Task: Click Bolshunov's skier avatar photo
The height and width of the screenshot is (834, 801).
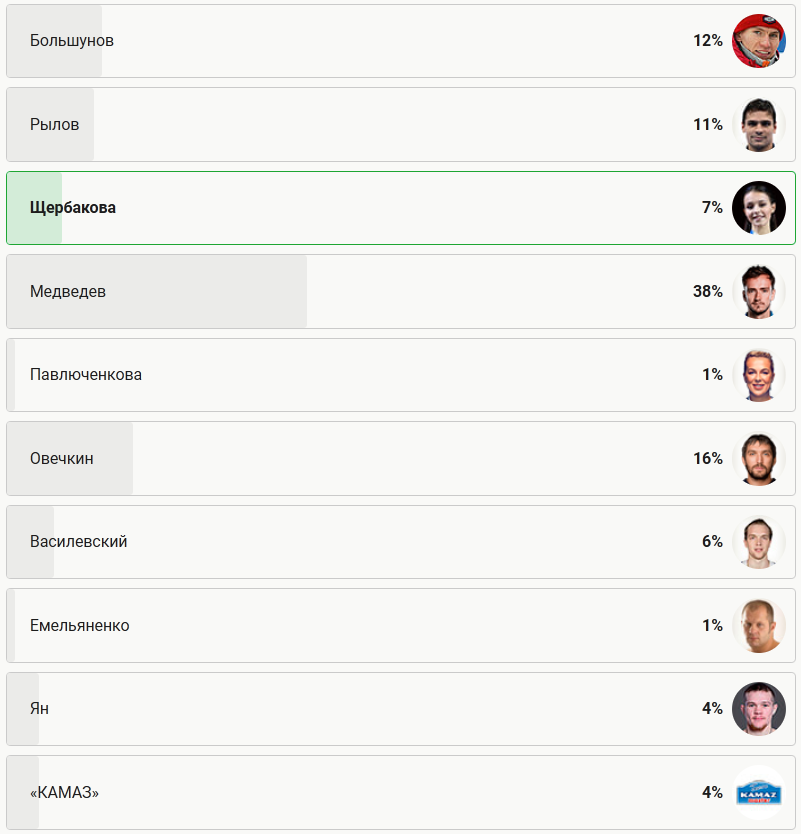Action: coord(759,41)
